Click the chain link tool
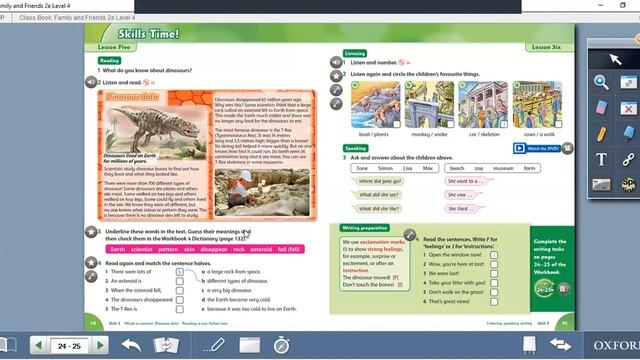Image resolution: width=640 pixels, height=360 pixels. click(629, 160)
